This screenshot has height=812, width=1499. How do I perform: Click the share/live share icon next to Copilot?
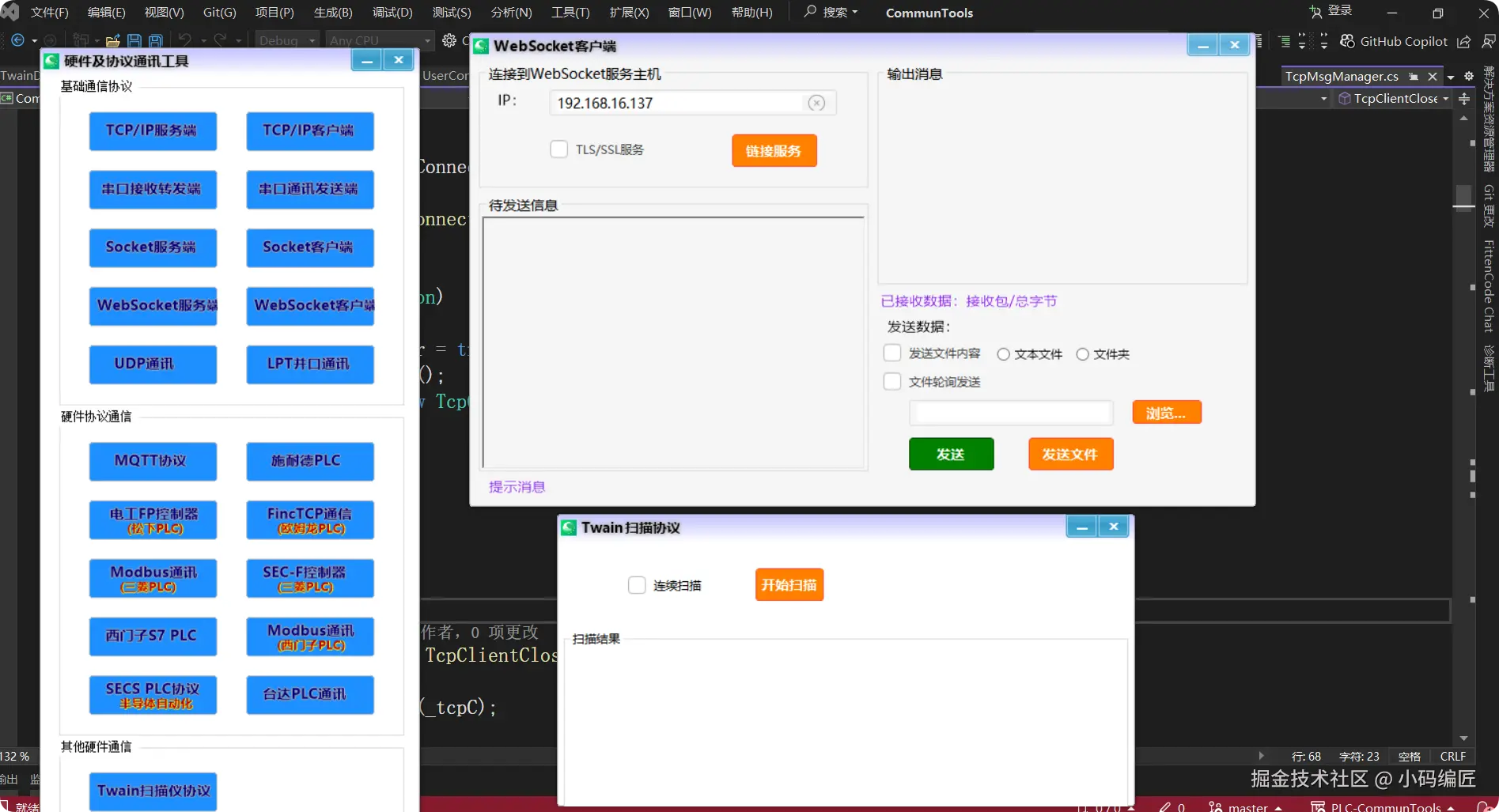pyautogui.click(x=1464, y=41)
